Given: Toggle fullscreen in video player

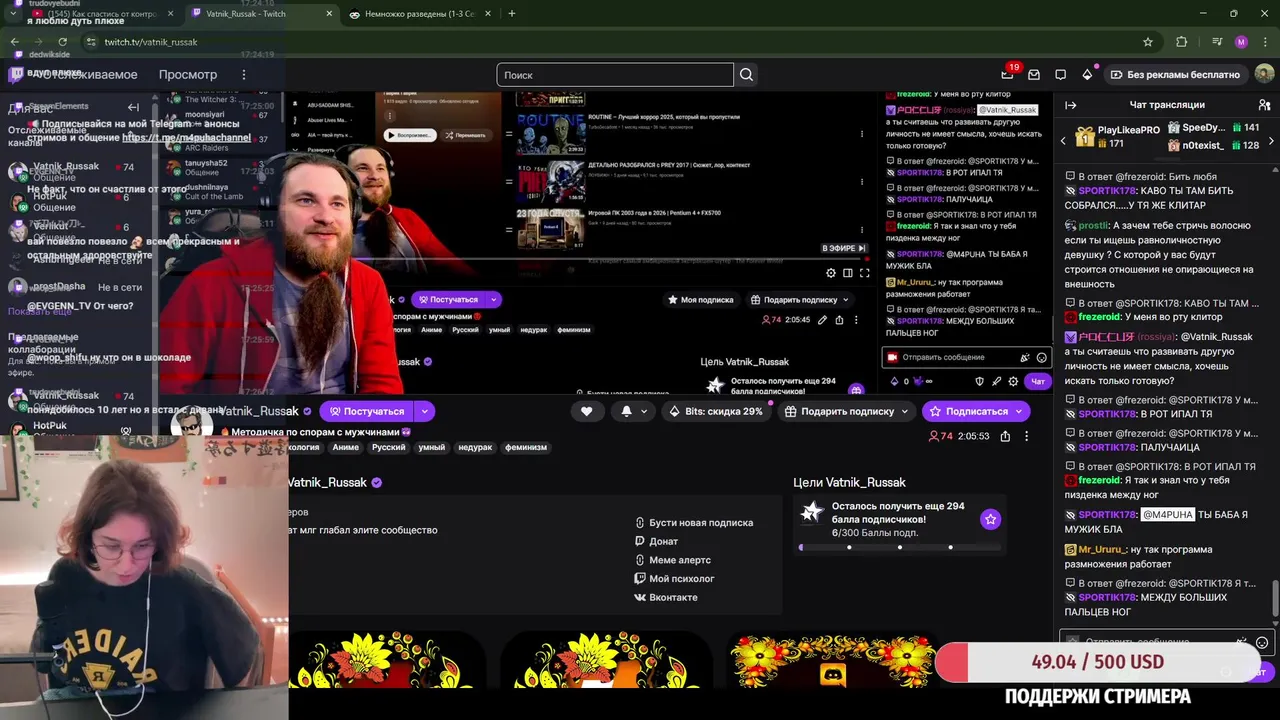Looking at the screenshot, I should (x=864, y=272).
